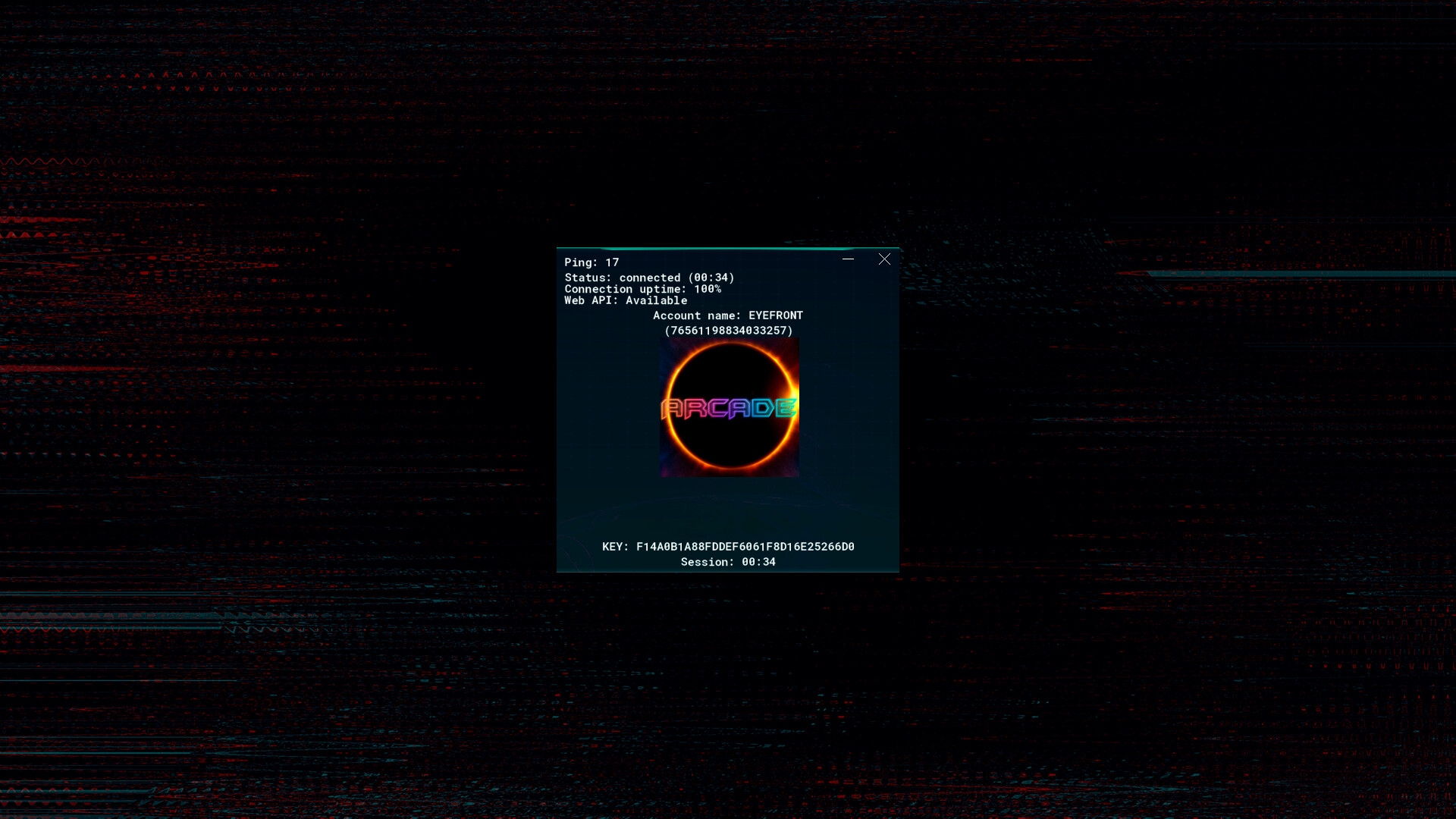Screen dimensions: 1456x819
Task: Click the KEY: label text
Action: [x=614, y=546]
